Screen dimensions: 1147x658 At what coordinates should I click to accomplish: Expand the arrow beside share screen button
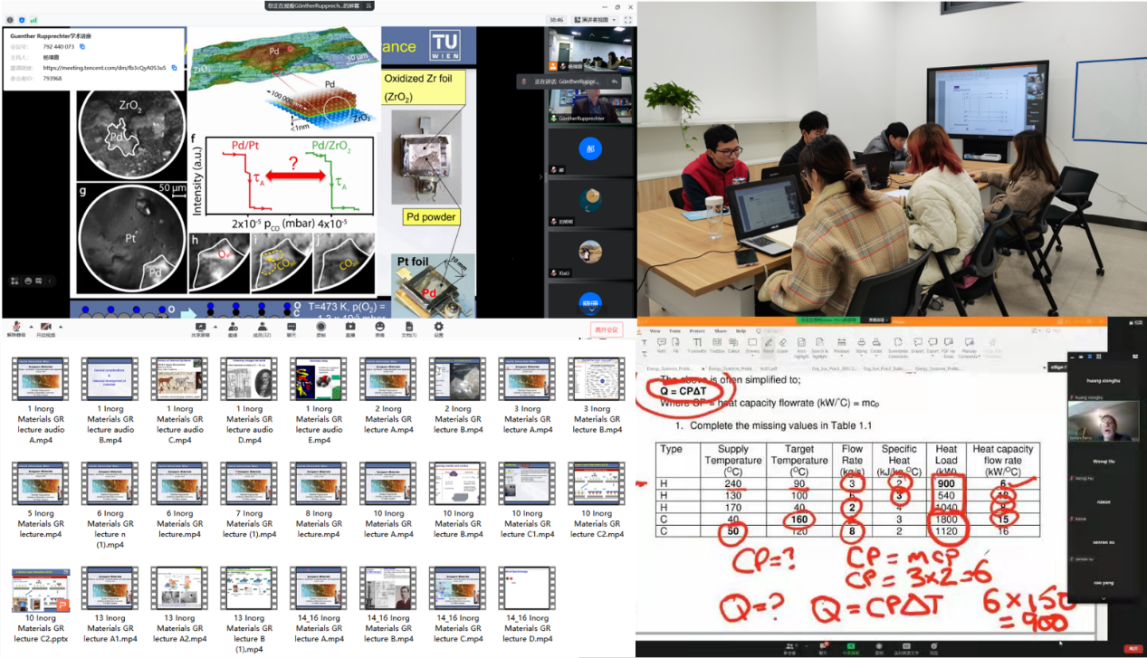pos(214,326)
